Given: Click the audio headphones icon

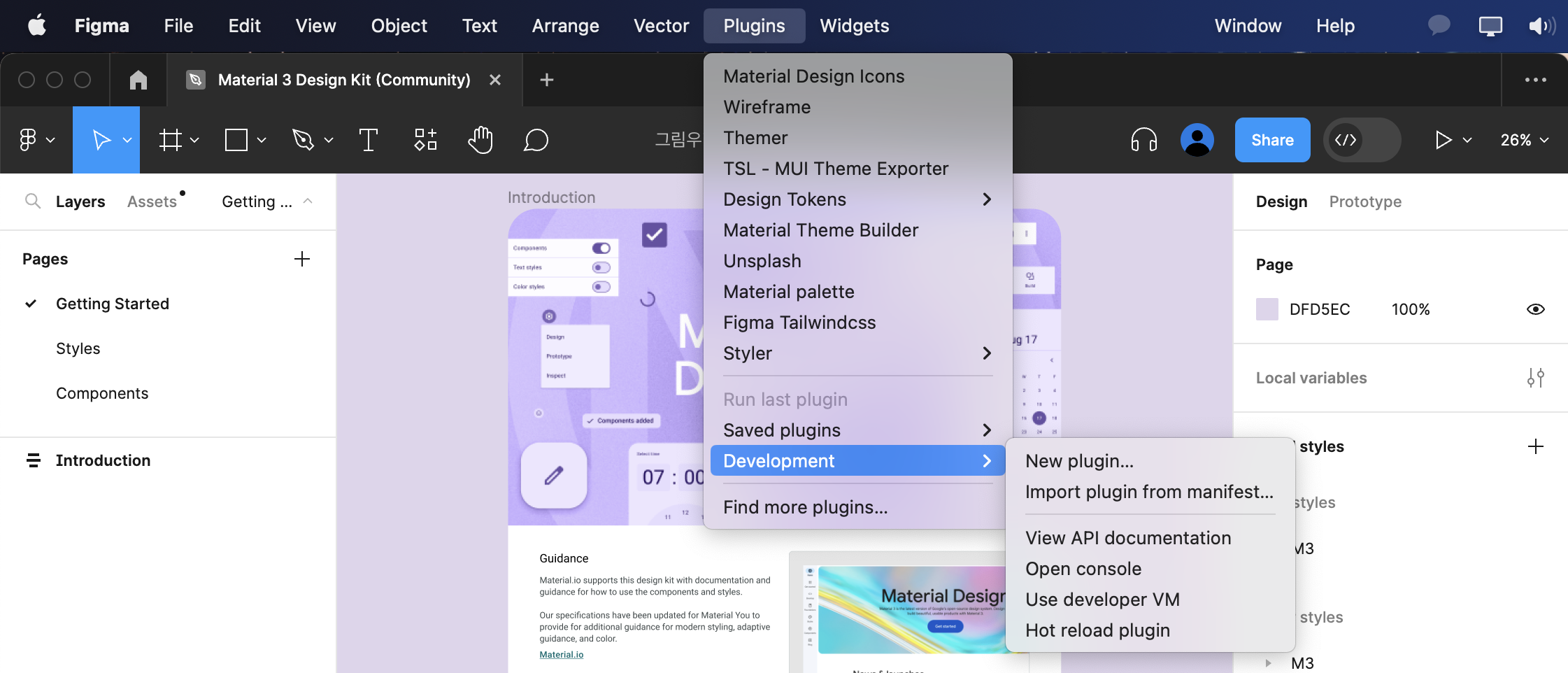Looking at the screenshot, I should pyautogui.click(x=1144, y=140).
